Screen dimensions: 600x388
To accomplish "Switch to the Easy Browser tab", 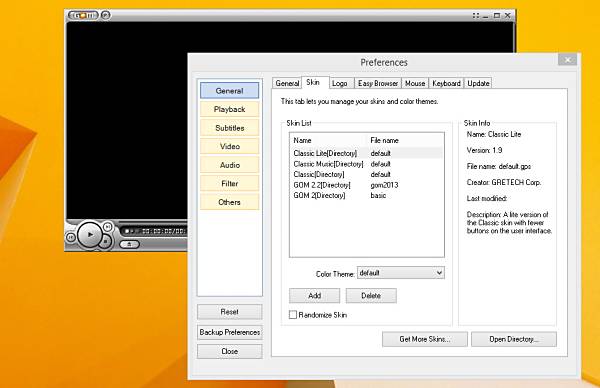I will coord(378,83).
